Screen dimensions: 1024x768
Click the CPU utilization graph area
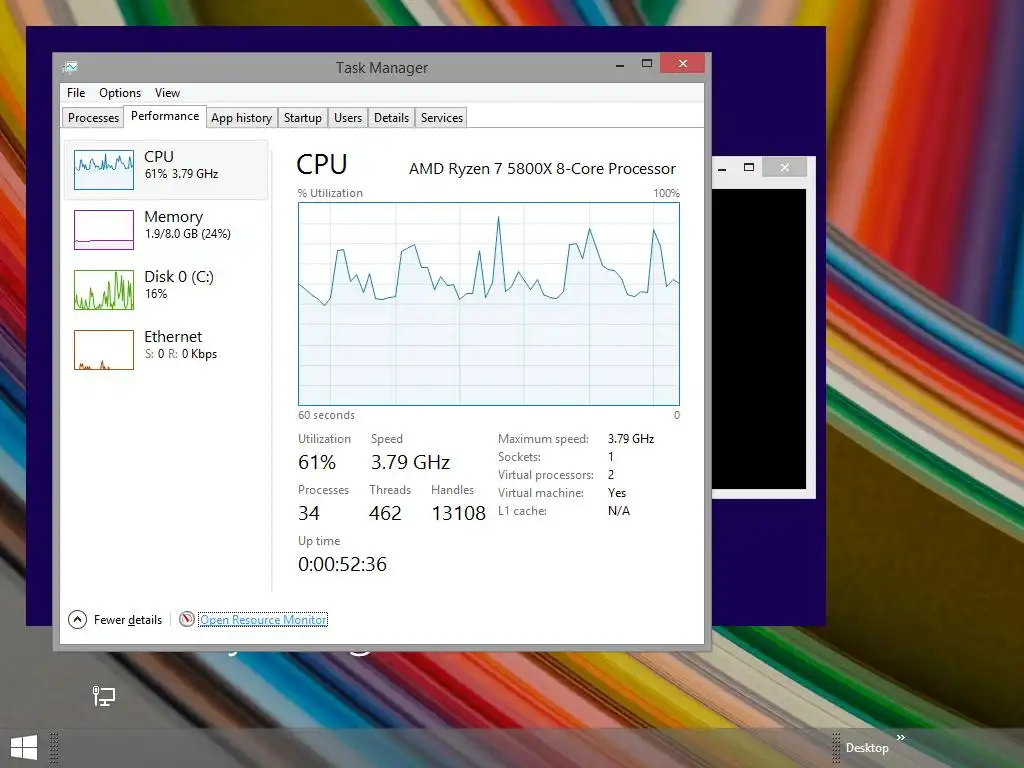(x=488, y=304)
